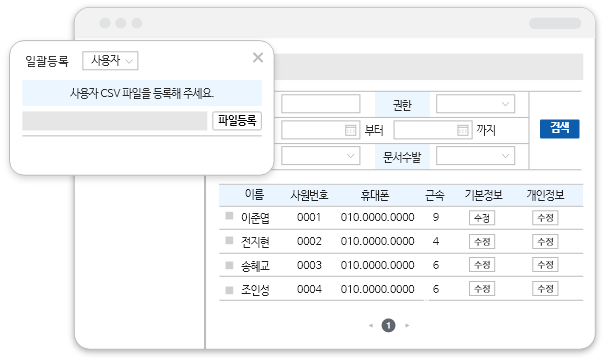Image resolution: width=605 pixels, height=361 pixels.
Task: Click 기본정보 수정 button for 전지현
Action: point(482,242)
